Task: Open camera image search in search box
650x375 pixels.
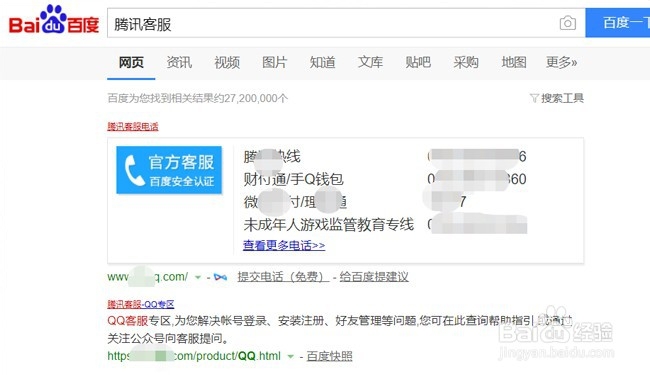Action: click(568, 23)
